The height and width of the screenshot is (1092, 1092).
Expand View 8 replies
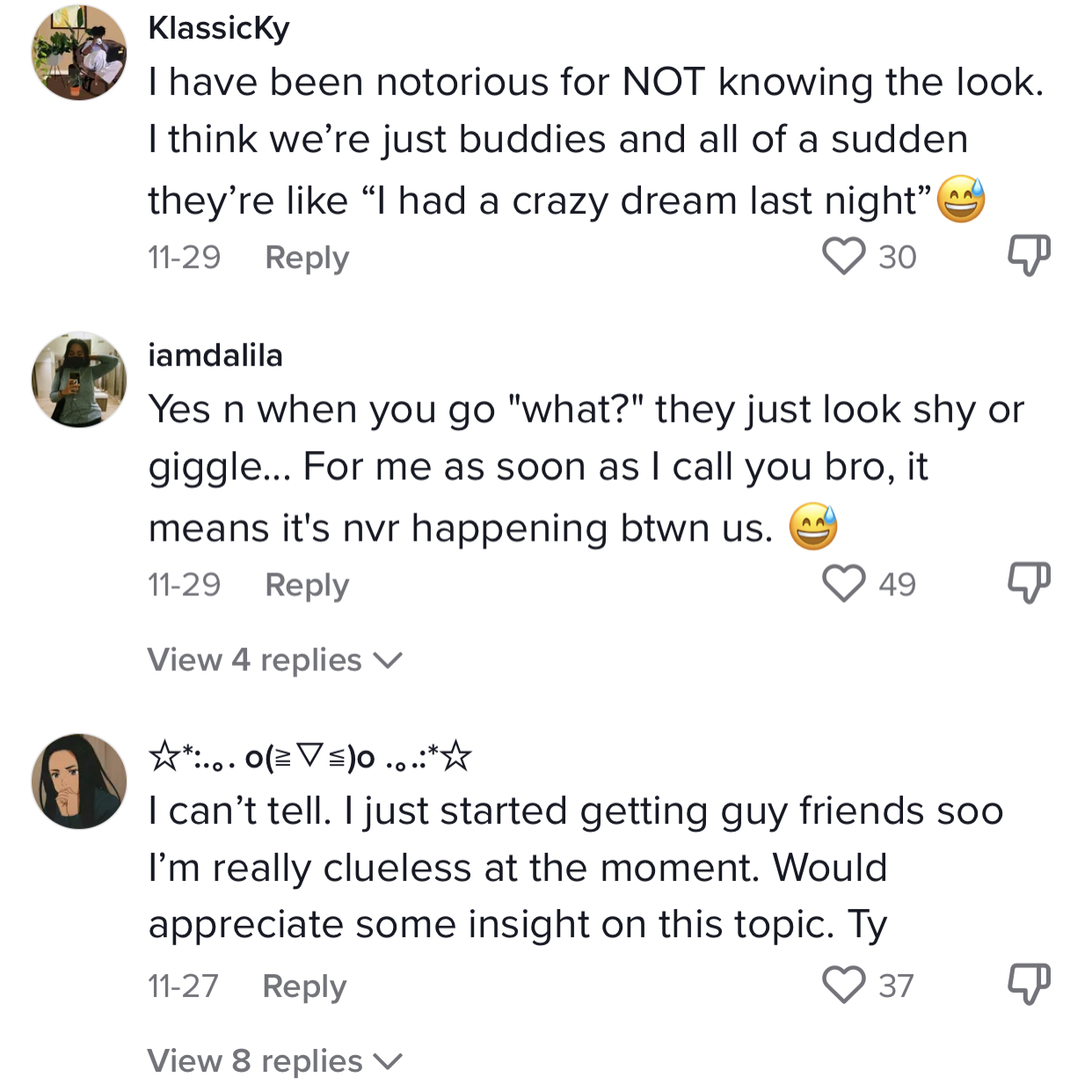[273, 1061]
